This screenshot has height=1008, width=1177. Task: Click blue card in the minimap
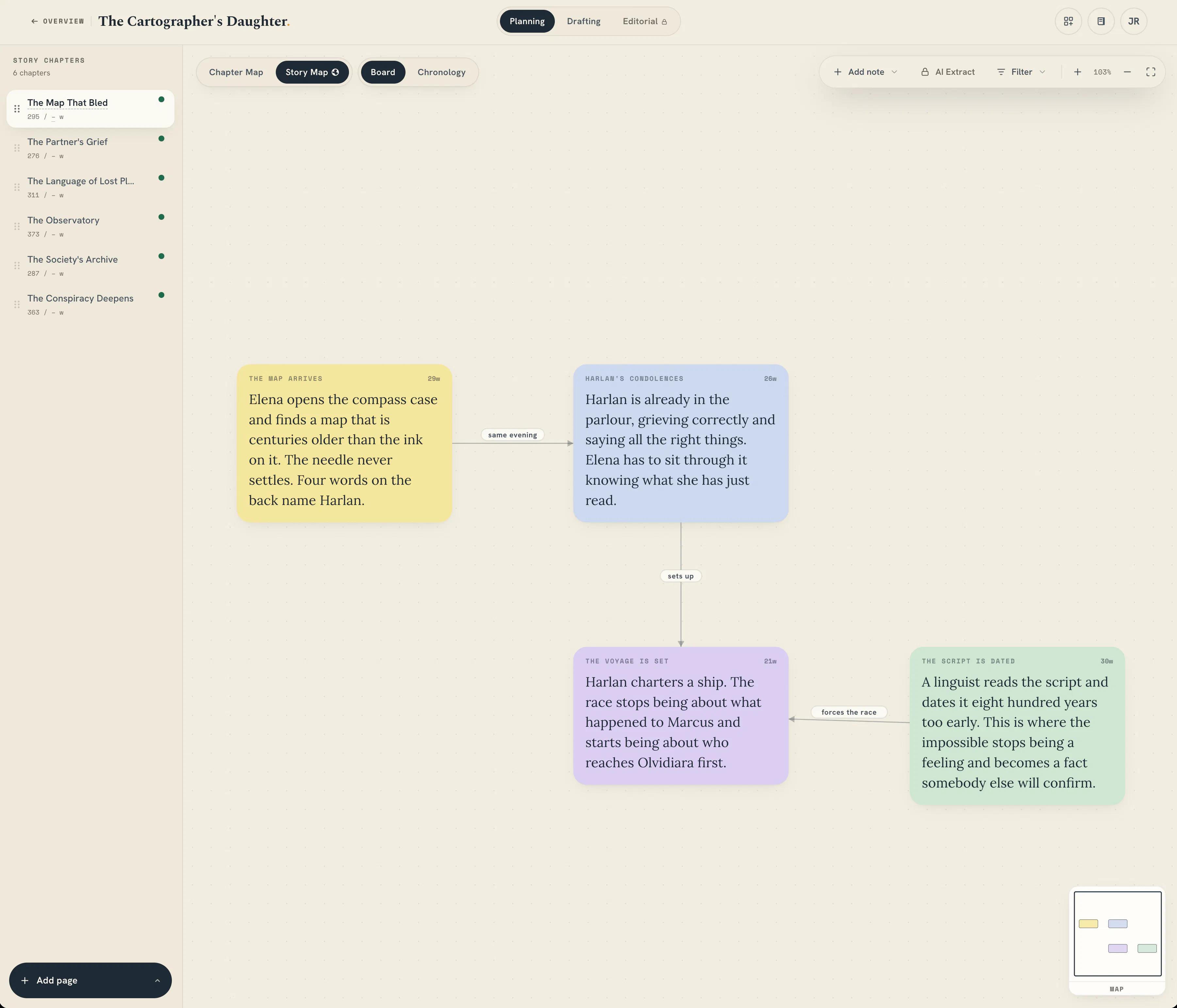[1117, 924]
